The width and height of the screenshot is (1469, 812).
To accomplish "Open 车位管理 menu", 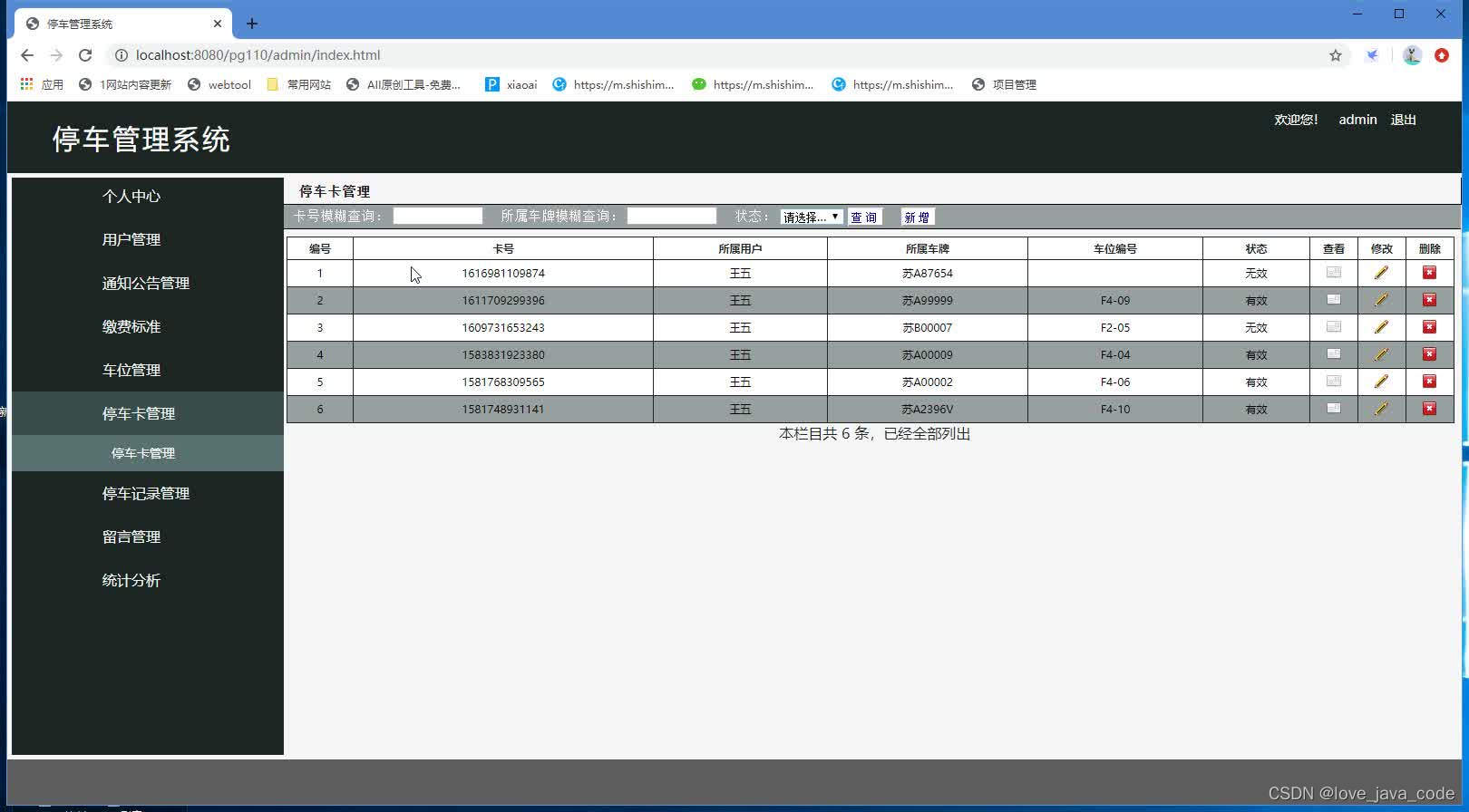I will [x=131, y=370].
